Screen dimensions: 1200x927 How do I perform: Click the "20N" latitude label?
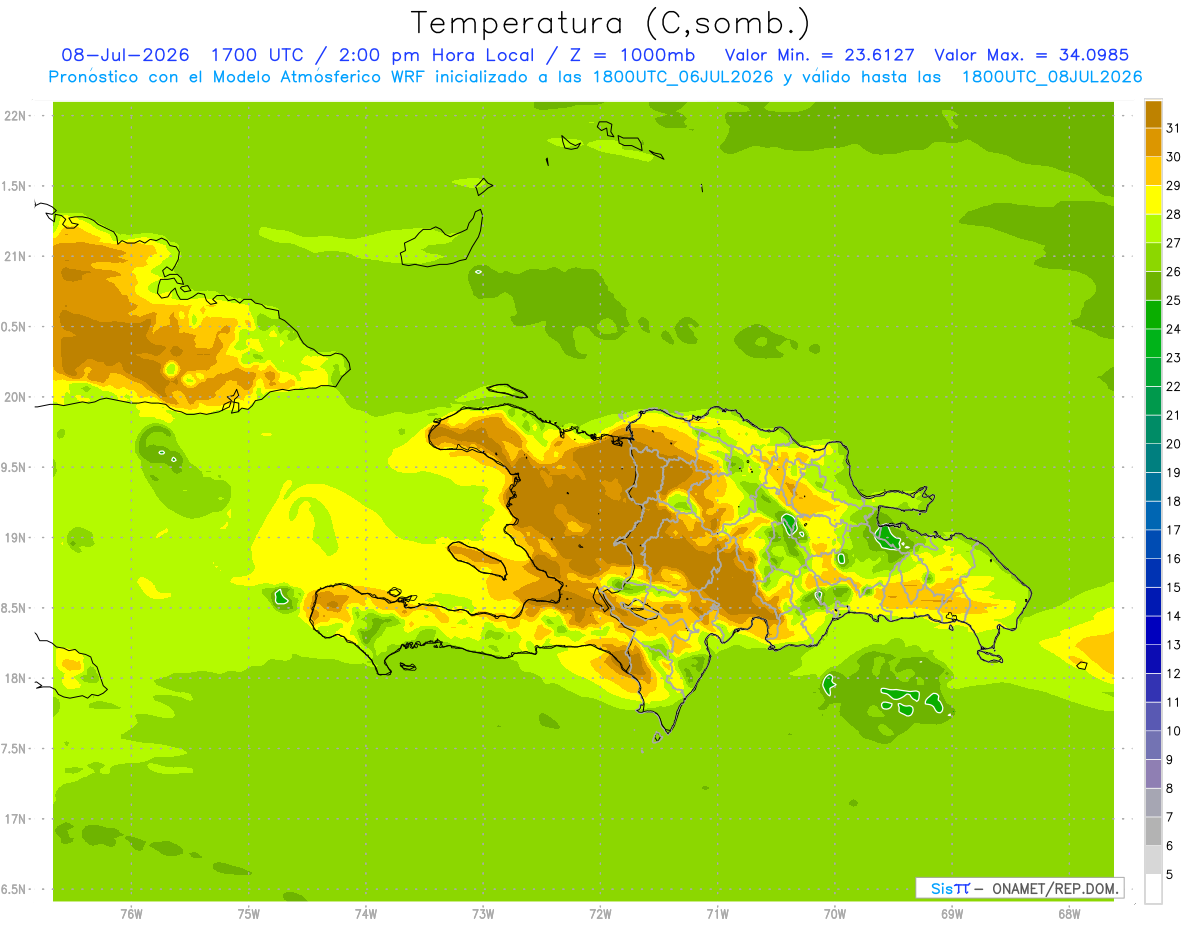pyautogui.click(x=14, y=397)
